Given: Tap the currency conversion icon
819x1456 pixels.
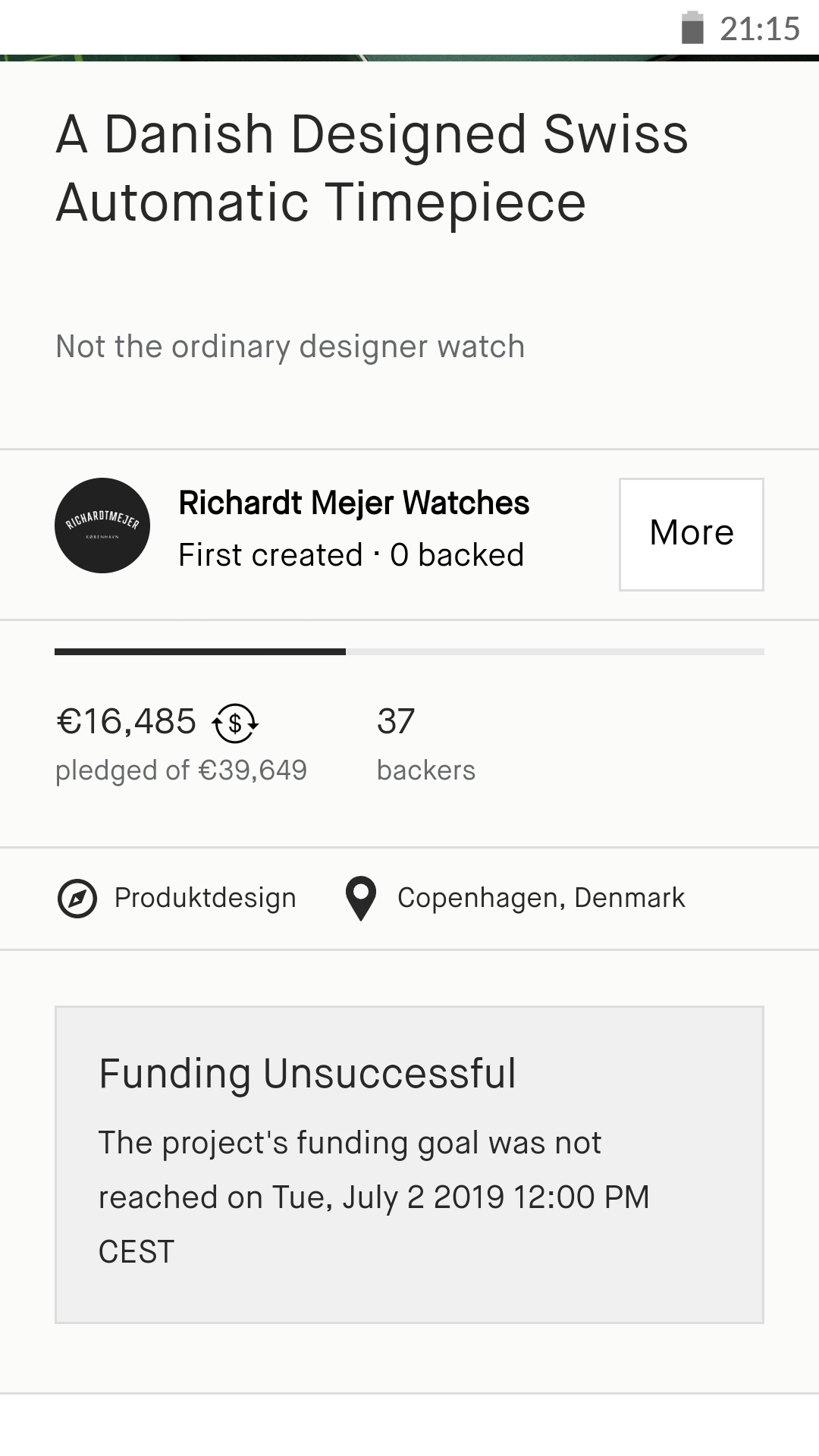Looking at the screenshot, I should (235, 723).
